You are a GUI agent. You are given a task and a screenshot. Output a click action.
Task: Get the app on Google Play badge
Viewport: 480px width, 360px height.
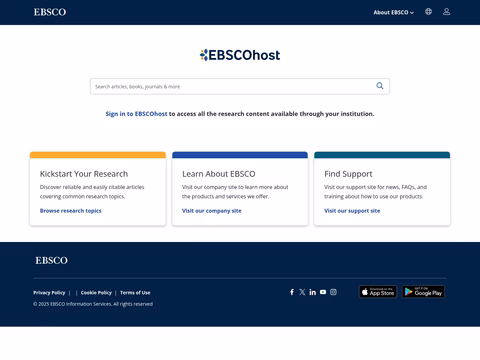point(423,292)
